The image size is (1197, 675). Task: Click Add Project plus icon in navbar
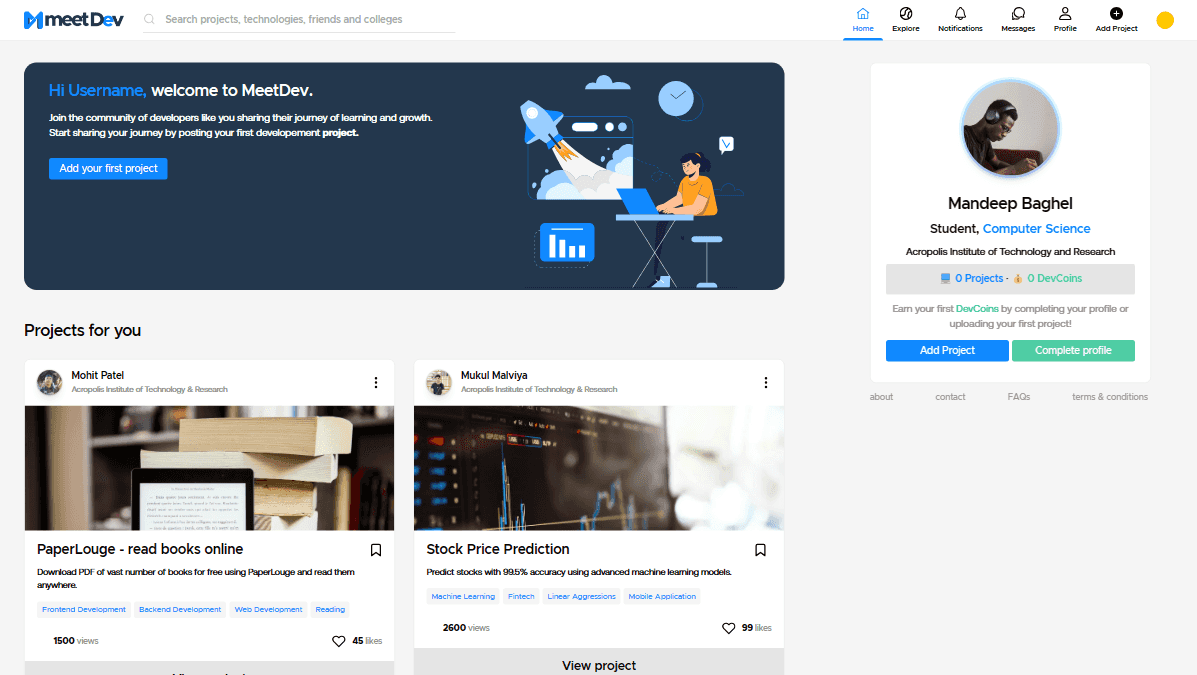[1116, 14]
